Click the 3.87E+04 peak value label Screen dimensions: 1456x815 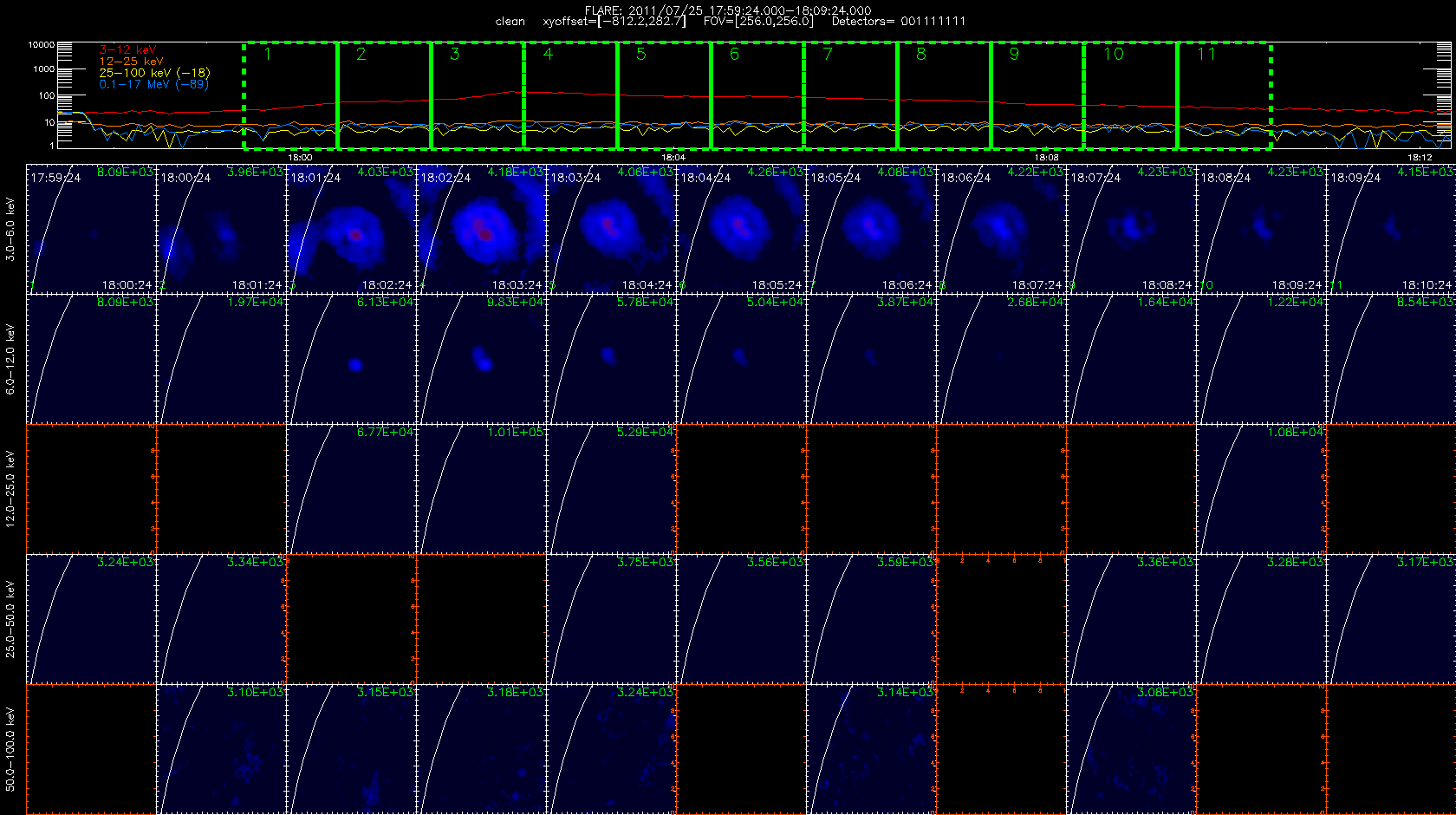point(906,303)
